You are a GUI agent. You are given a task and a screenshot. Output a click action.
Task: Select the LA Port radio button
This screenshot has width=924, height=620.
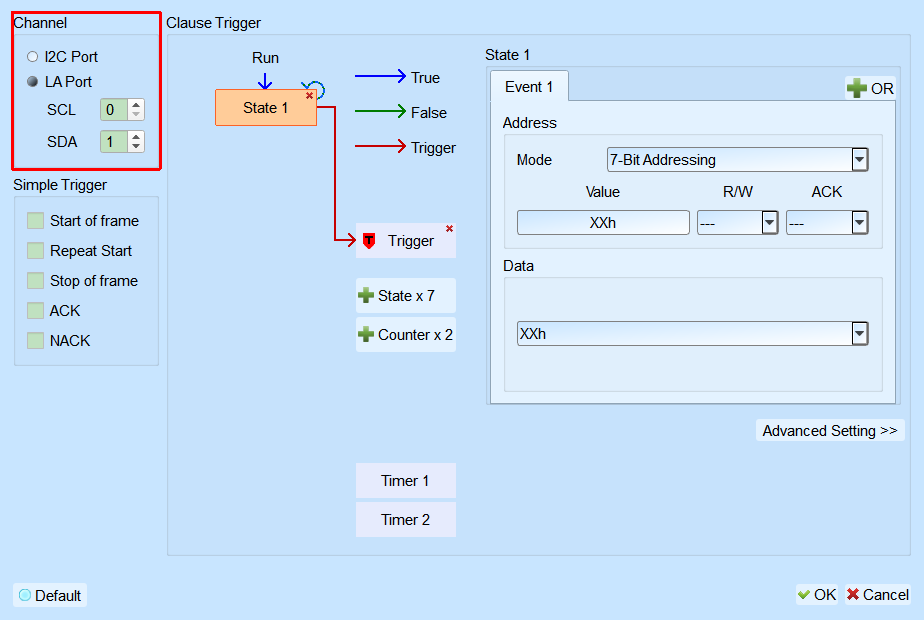[x=32, y=81]
